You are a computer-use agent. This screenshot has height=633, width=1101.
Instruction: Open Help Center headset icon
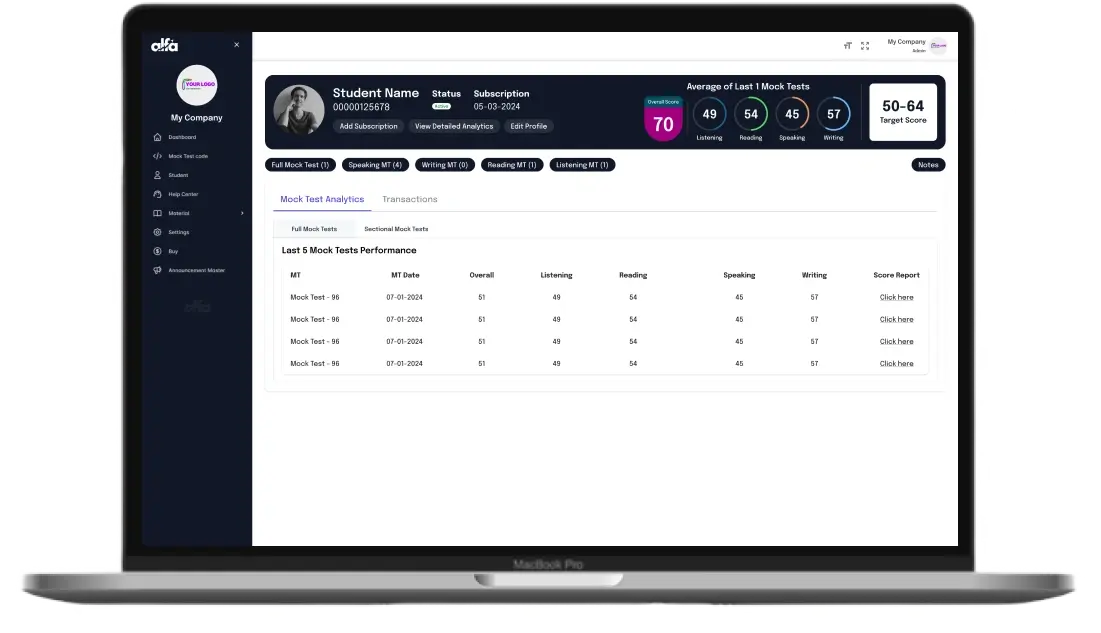click(157, 194)
